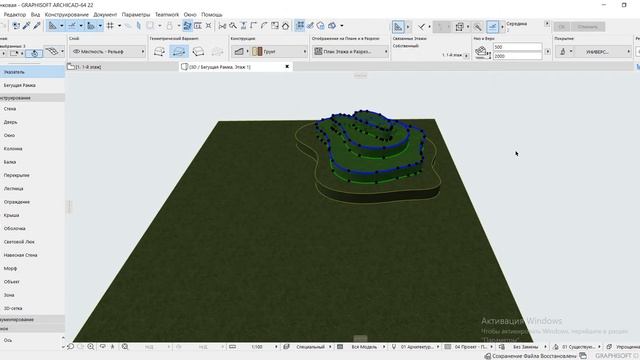Image resolution: width=640 pixels, height=360 pixels.
Task: Open the Параметры menu
Action: (136, 15)
